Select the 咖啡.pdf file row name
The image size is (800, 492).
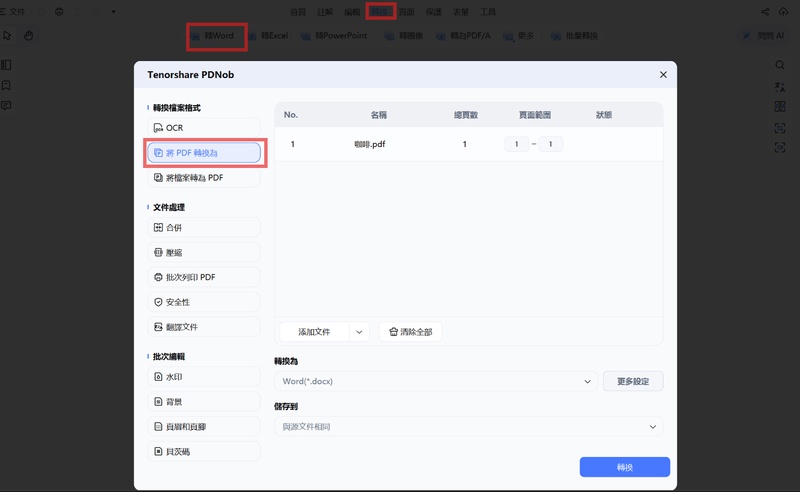[x=370, y=144]
